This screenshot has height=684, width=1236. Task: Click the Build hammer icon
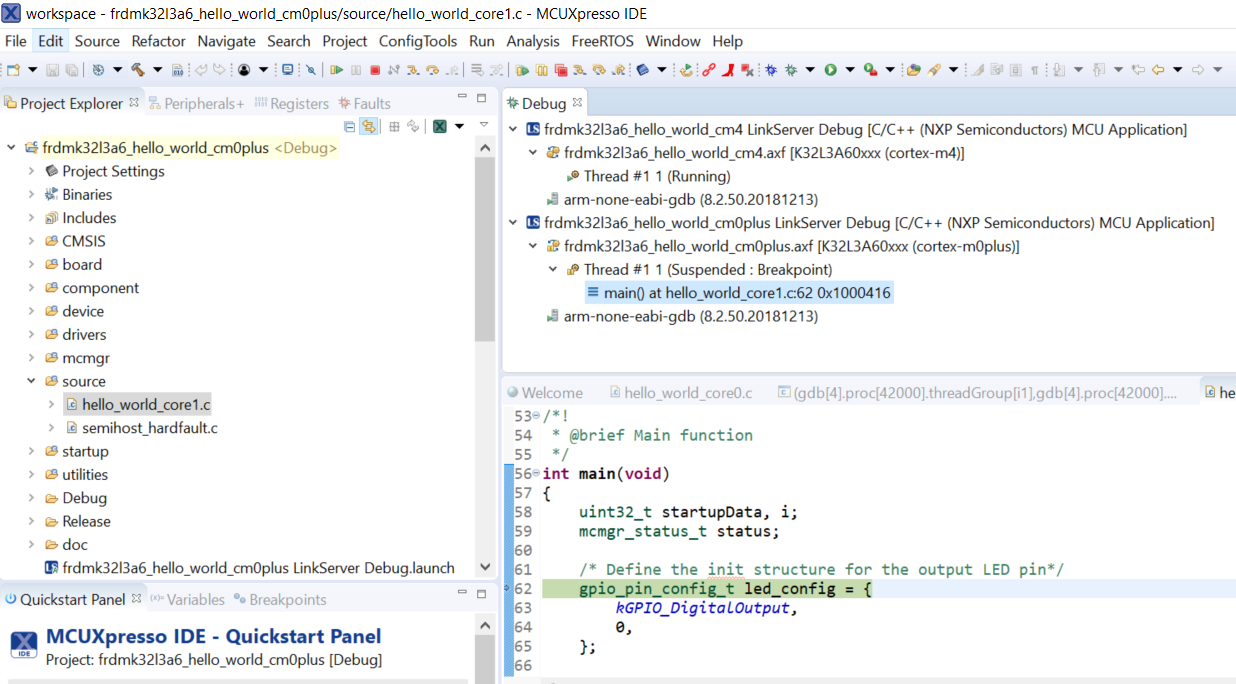138,70
